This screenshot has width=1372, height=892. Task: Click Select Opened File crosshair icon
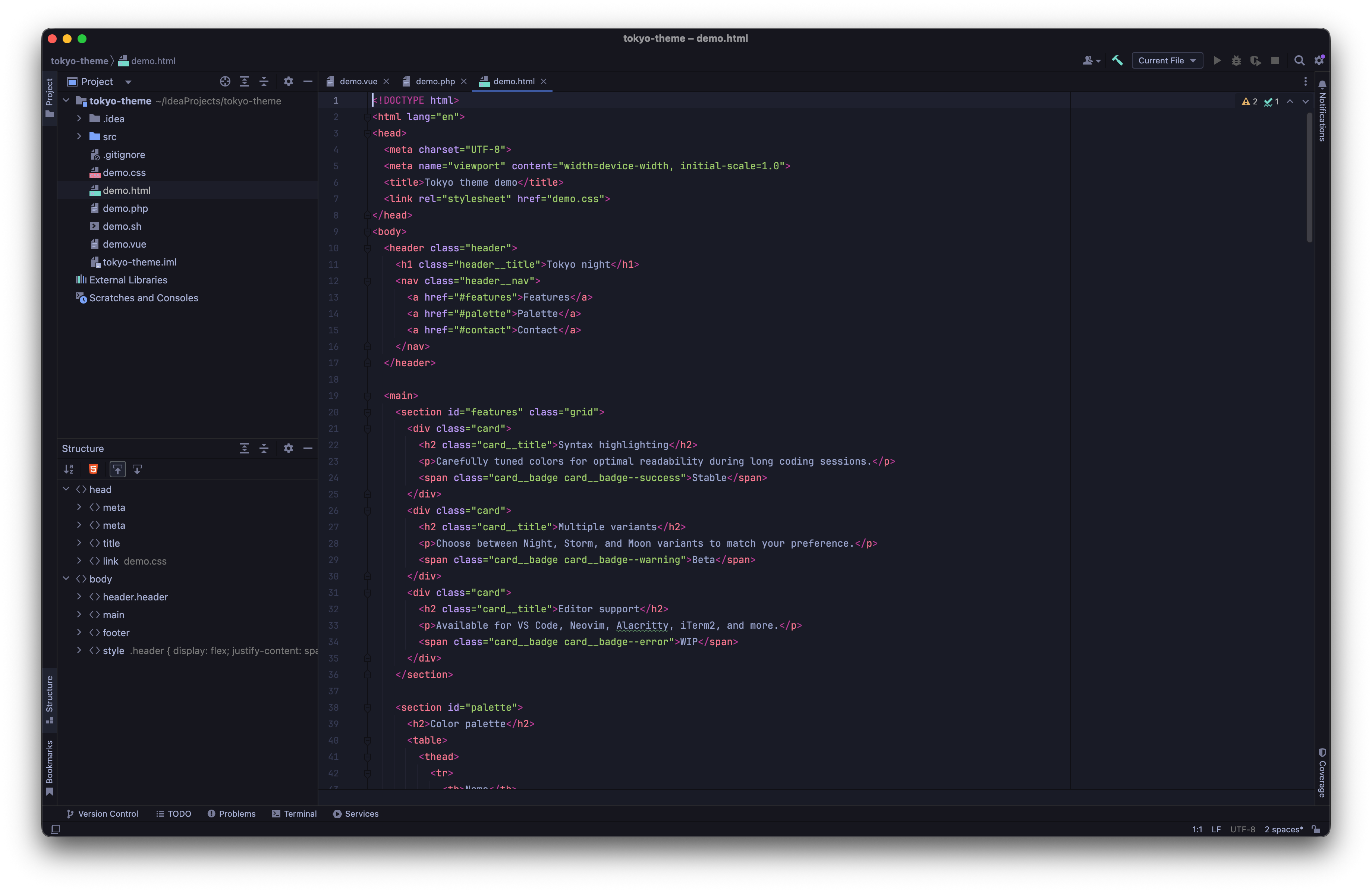pos(225,81)
